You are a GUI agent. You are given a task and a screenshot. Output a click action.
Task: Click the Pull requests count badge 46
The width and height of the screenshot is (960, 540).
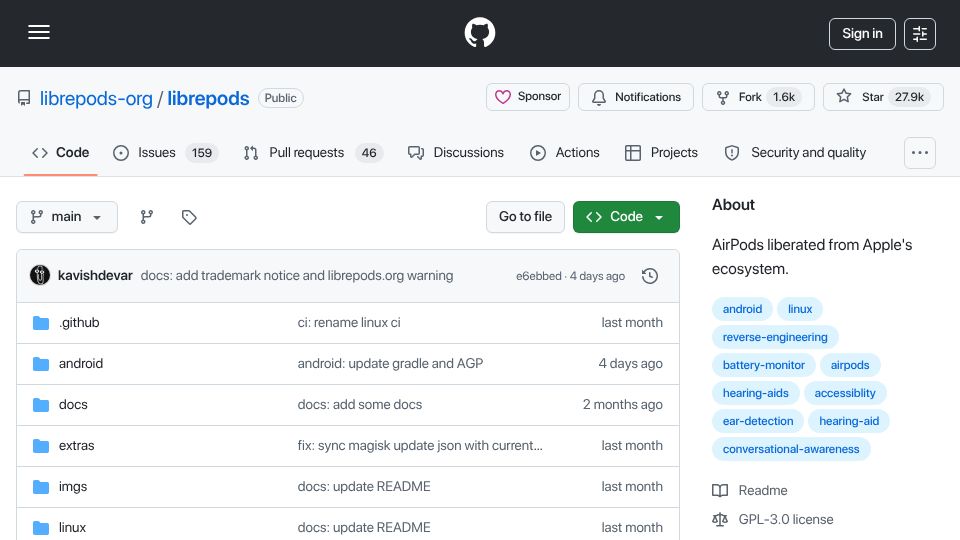(369, 153)
